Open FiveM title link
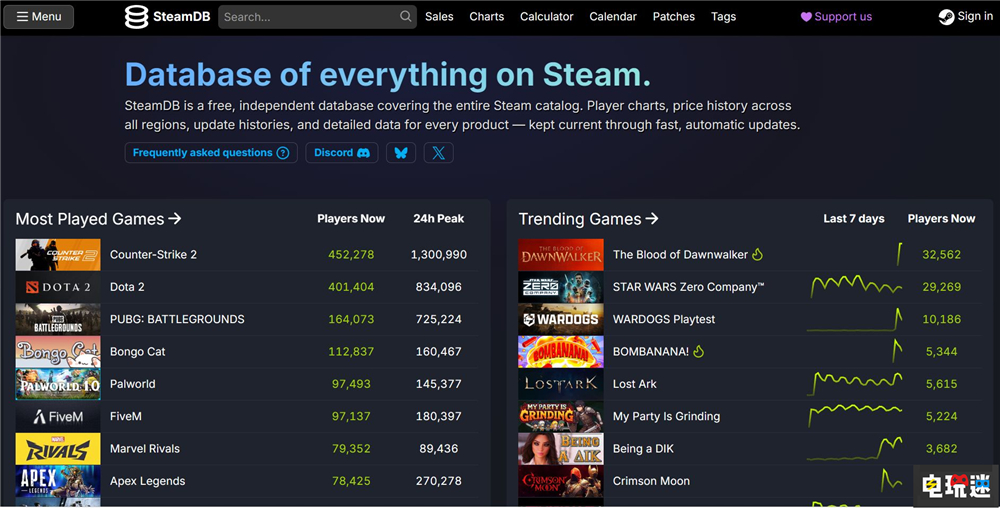 click(x=126, y=417)
